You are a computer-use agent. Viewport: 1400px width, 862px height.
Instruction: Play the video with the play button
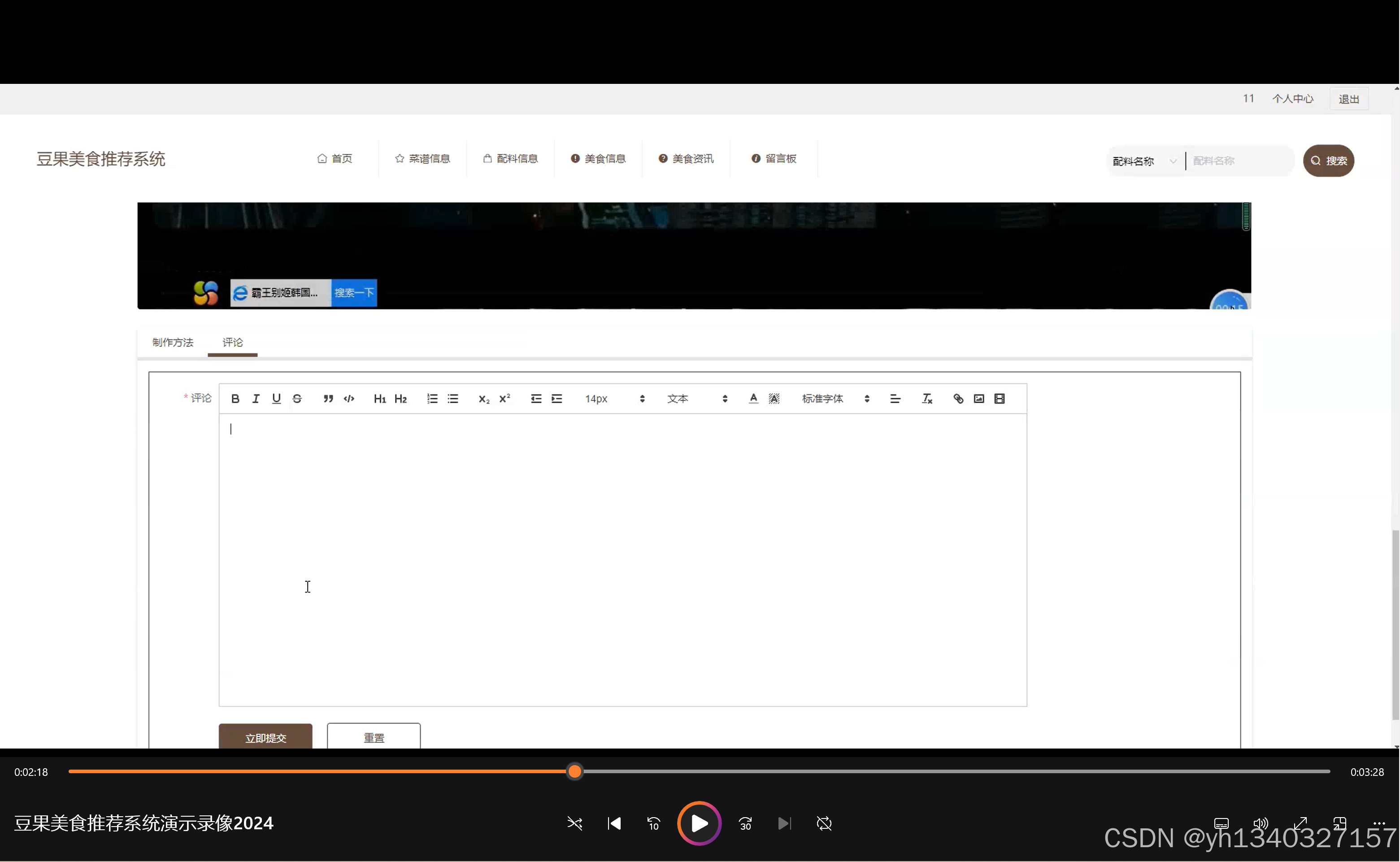click(700, 823)
